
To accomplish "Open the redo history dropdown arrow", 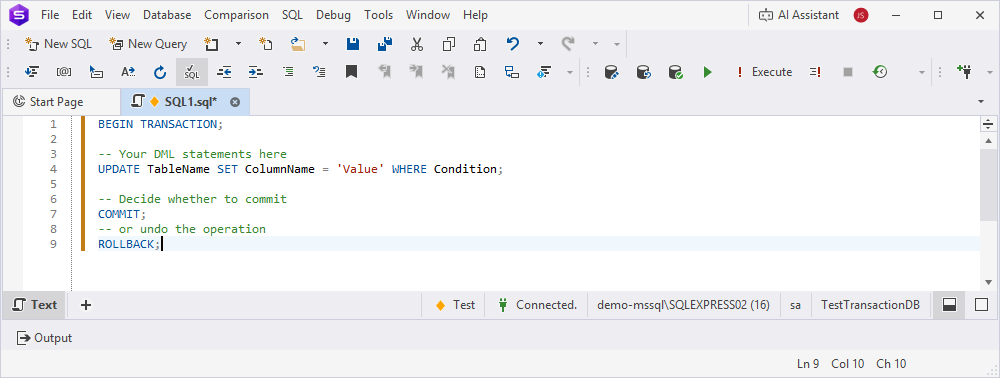I will click(595, 44).
